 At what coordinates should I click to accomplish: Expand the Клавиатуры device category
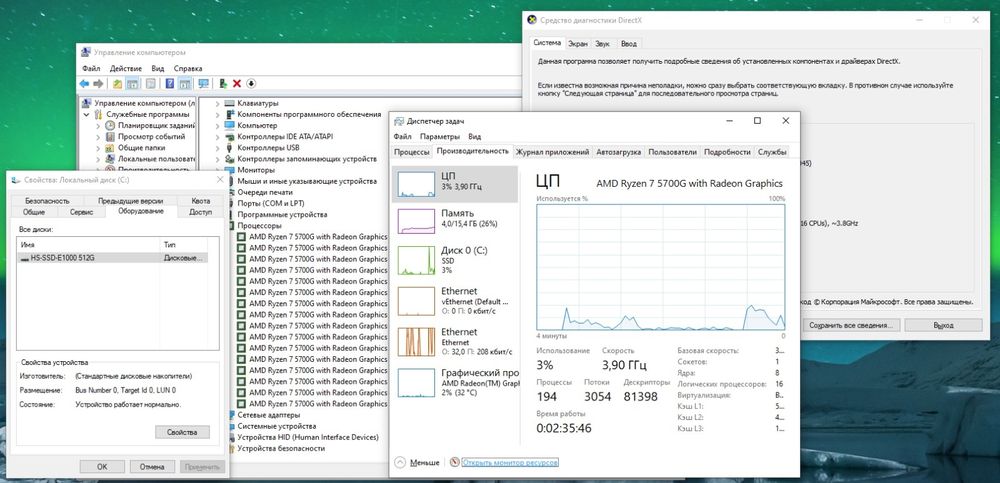(x=217, y=103)
